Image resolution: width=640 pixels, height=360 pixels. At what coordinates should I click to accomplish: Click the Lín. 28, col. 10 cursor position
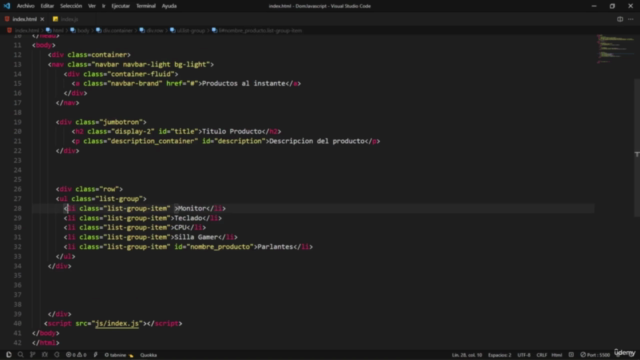pyautogui.click(x=467, y=355)
